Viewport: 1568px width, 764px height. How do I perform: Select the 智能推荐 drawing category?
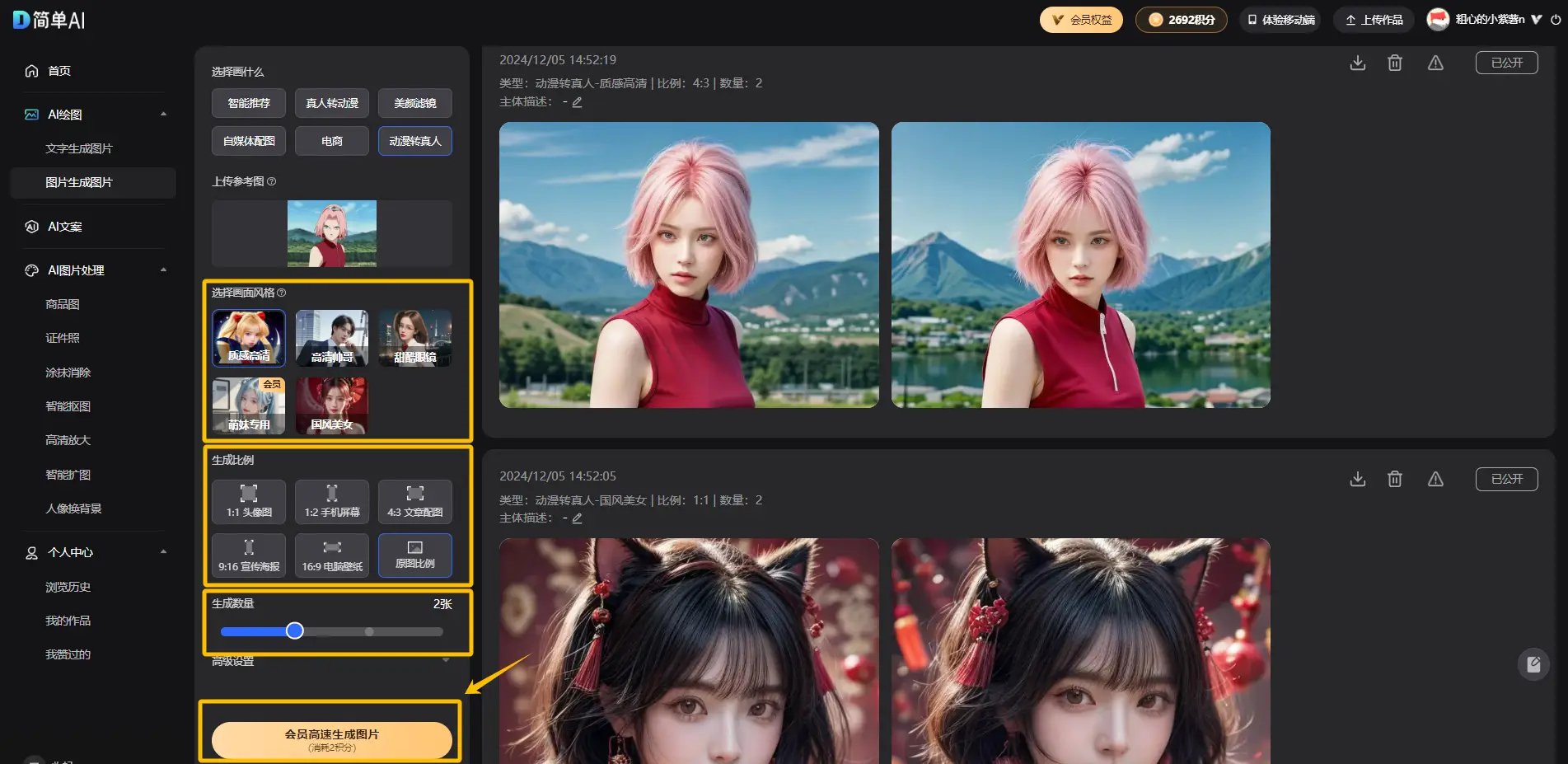click(x=249, y=103)
